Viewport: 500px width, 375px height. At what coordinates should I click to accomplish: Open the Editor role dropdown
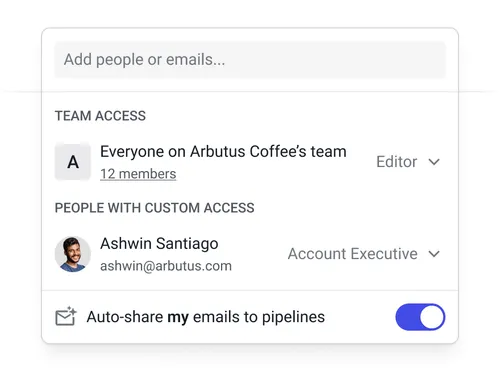pos(408,162)
